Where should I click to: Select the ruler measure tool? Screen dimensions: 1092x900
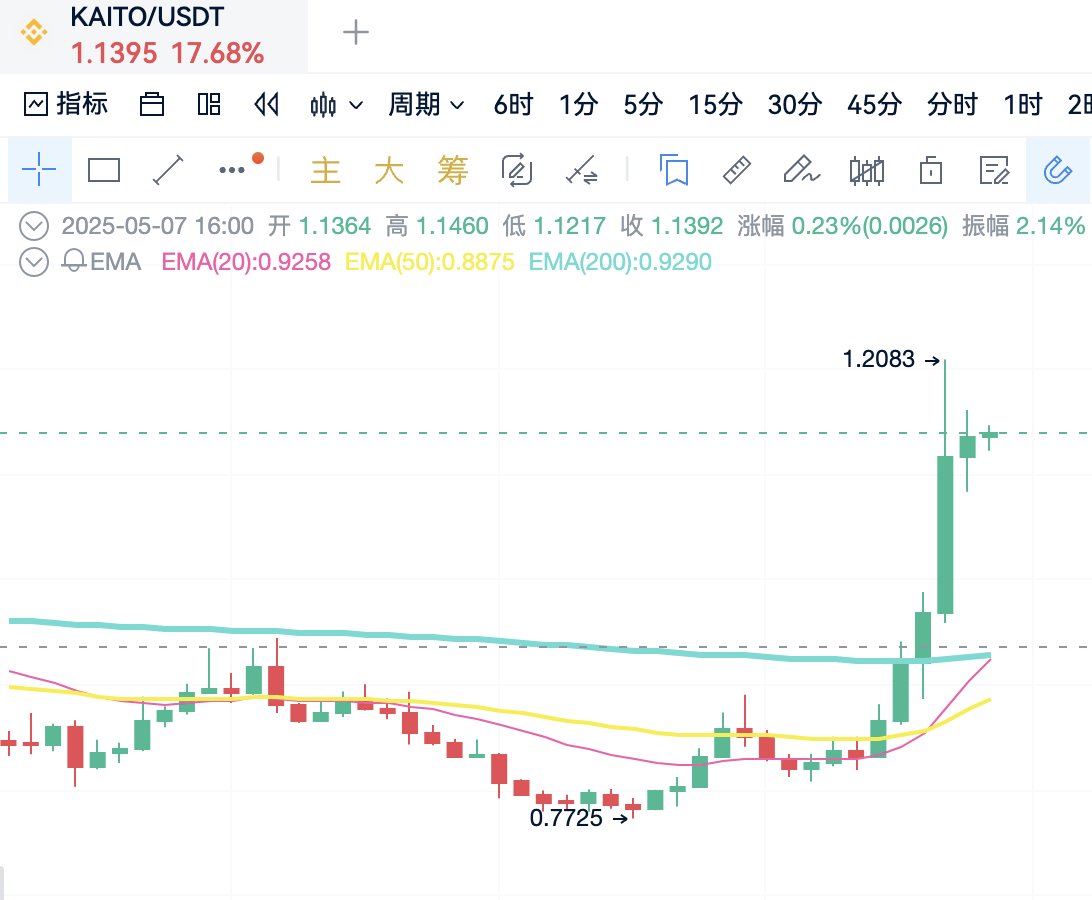click(x=736, y=170)
